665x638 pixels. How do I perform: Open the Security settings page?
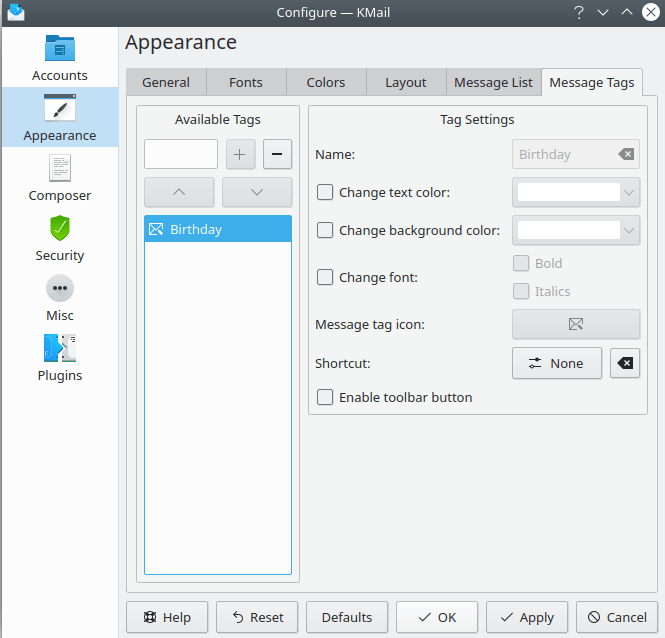60,238
